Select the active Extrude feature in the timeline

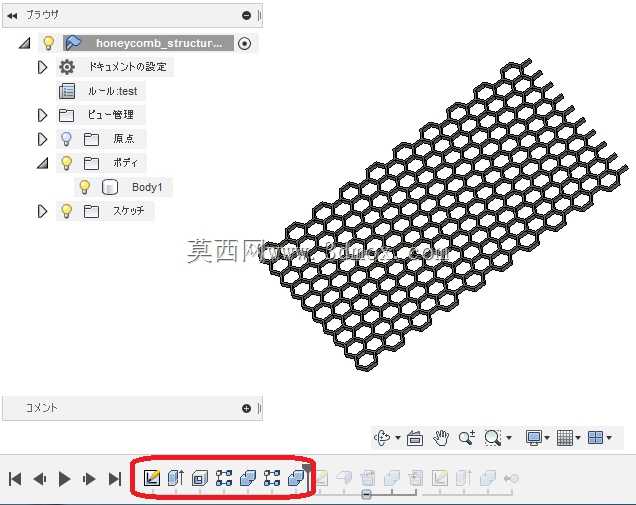[176, 478]
